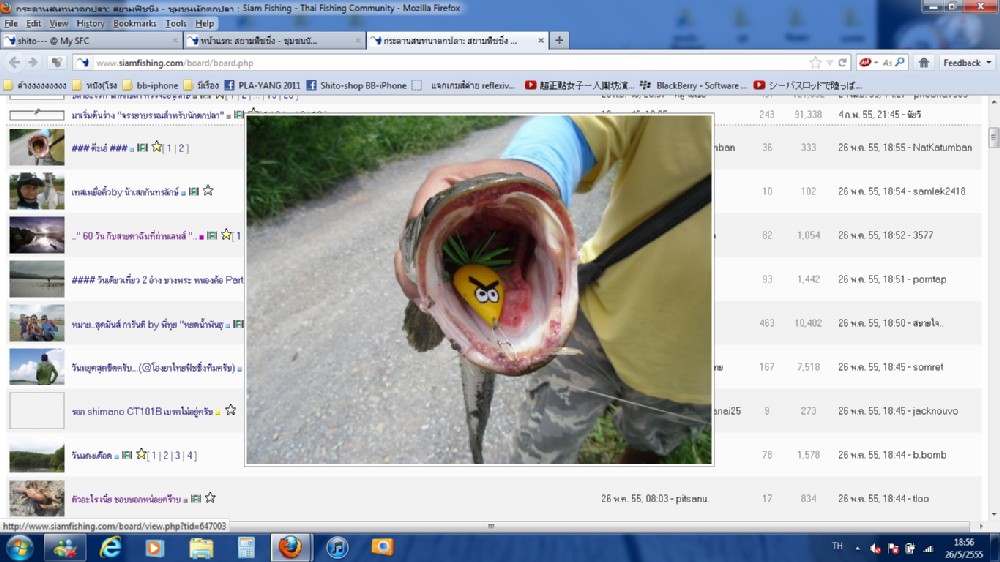The height and width of the screenshot is (562, 1000).
Task: Open Windows Live Messenger taskbar icon
Action: tap(64, 547)
